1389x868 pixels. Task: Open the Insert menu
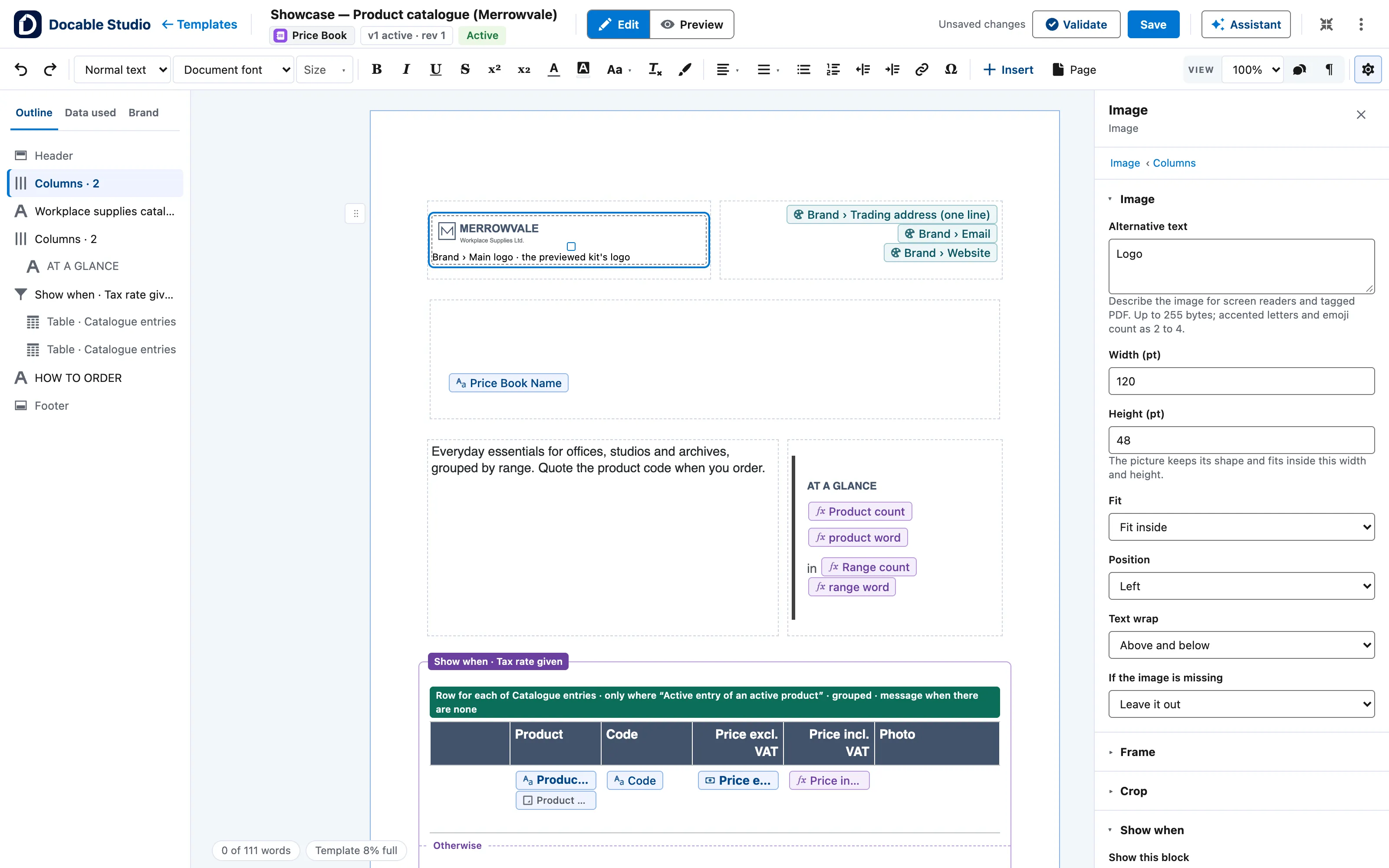(1008, 69)
